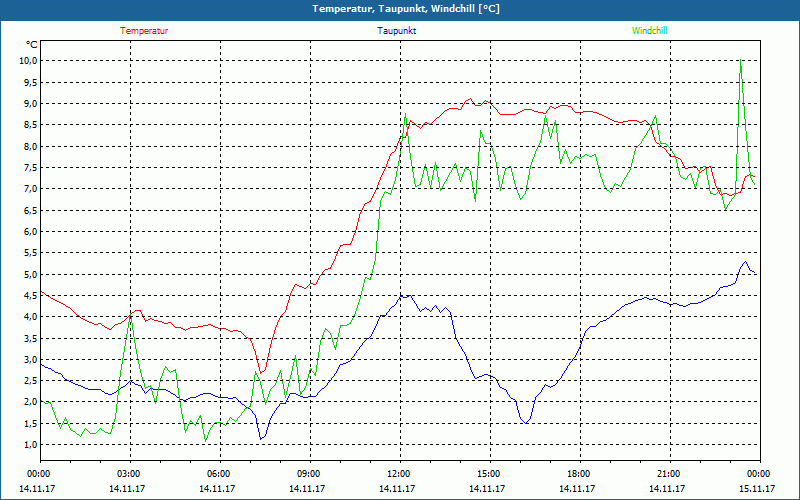Viewport: 800px width, 500px height.
Task: Click the '15.11.17' date label
Action: tap(757, 489)
